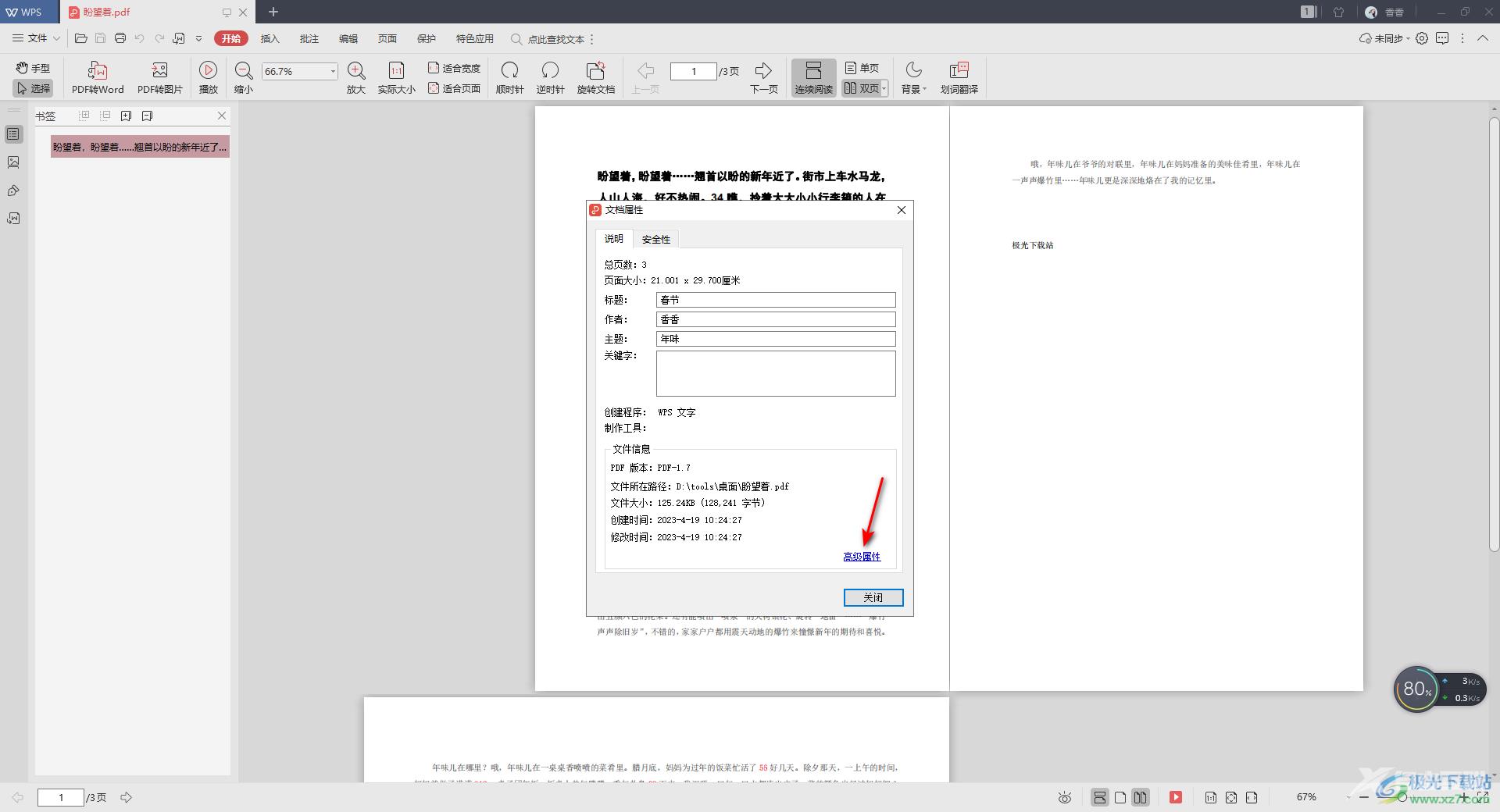Screen dimensions: 1500x812
Task: Convert PDF to Word
Action: [98, 78]
